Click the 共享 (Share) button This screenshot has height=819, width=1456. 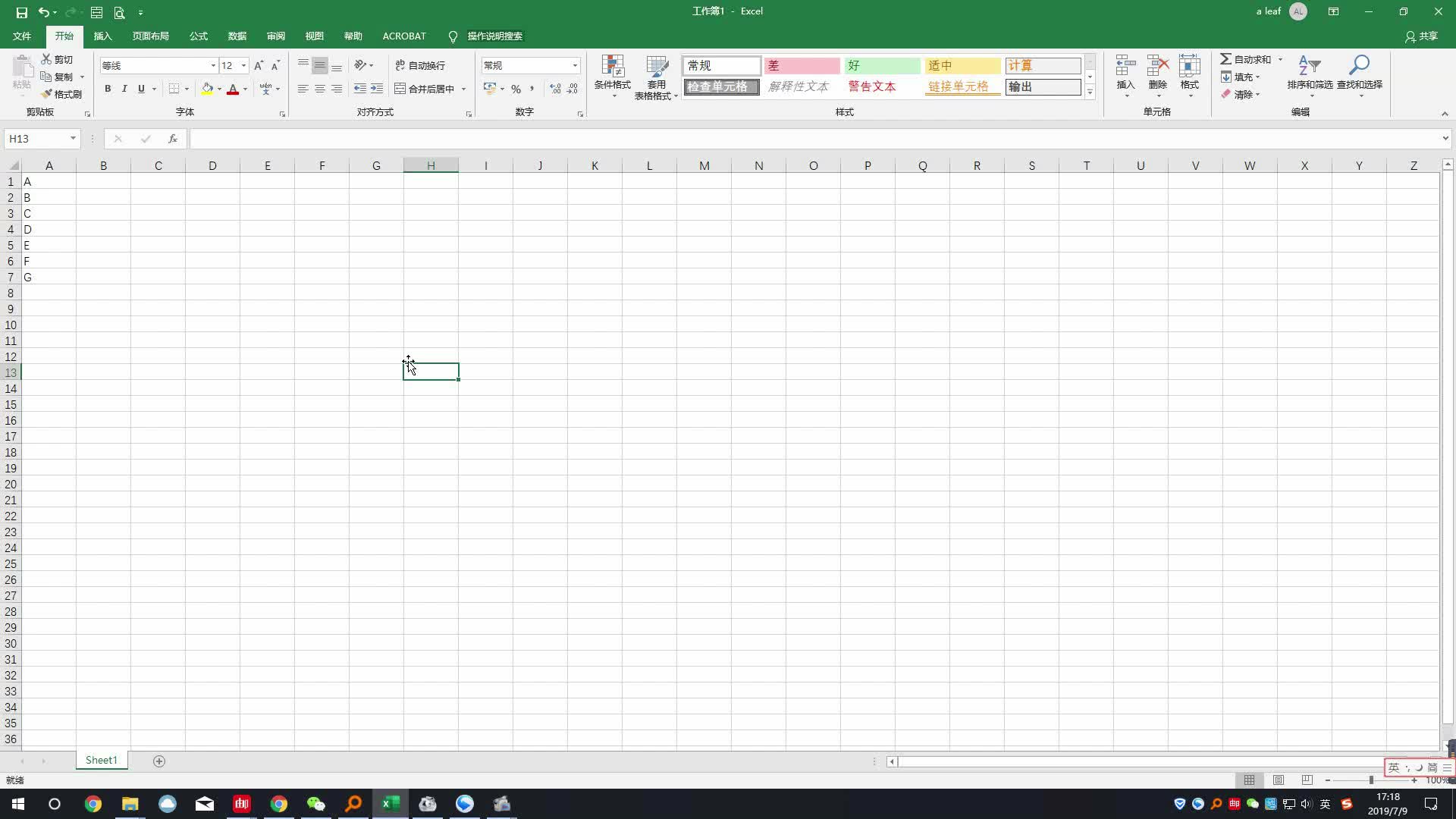pyautogui.click(x=1421, y=36)
